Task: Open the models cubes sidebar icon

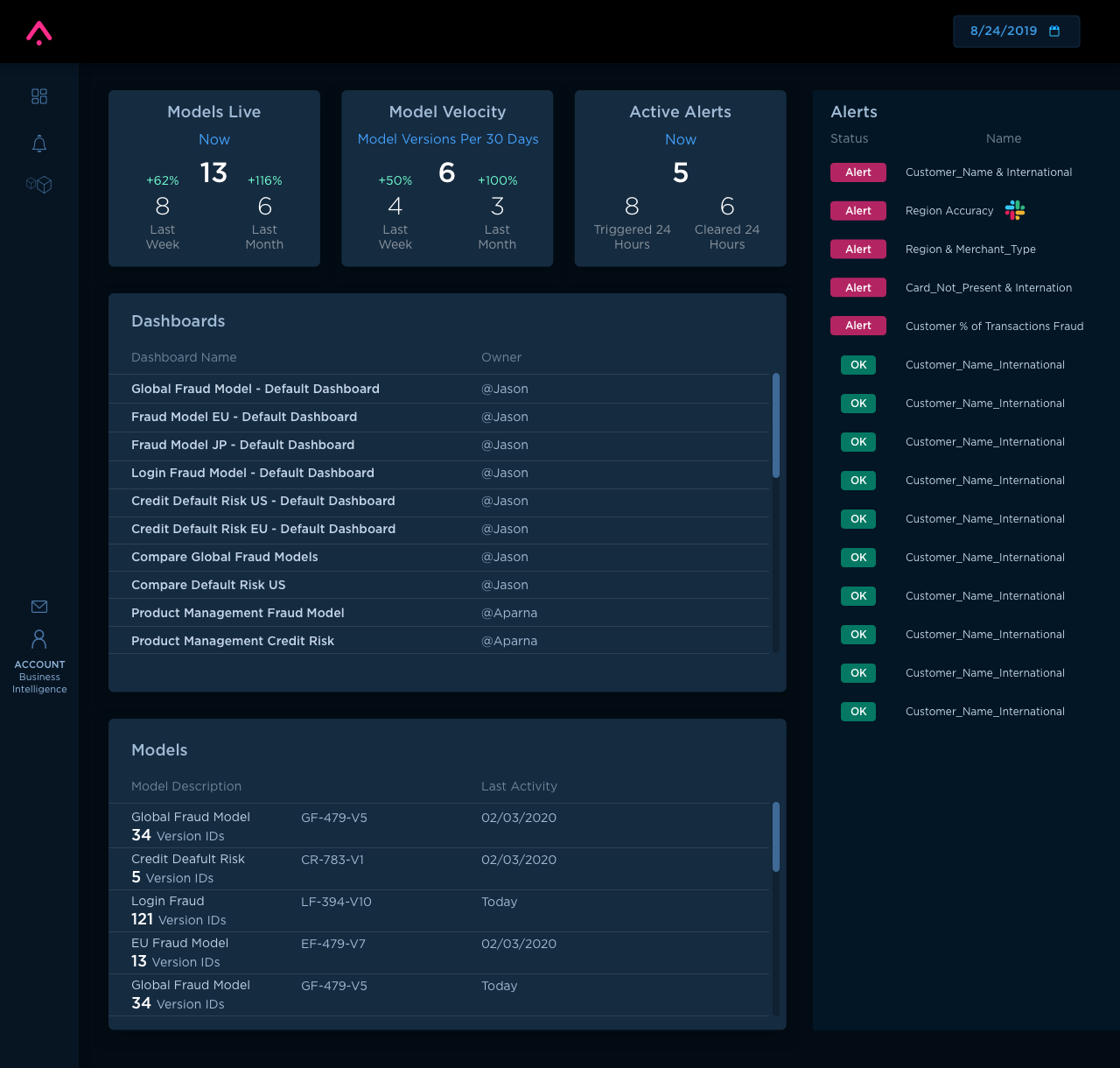Action: click(39, 185)
